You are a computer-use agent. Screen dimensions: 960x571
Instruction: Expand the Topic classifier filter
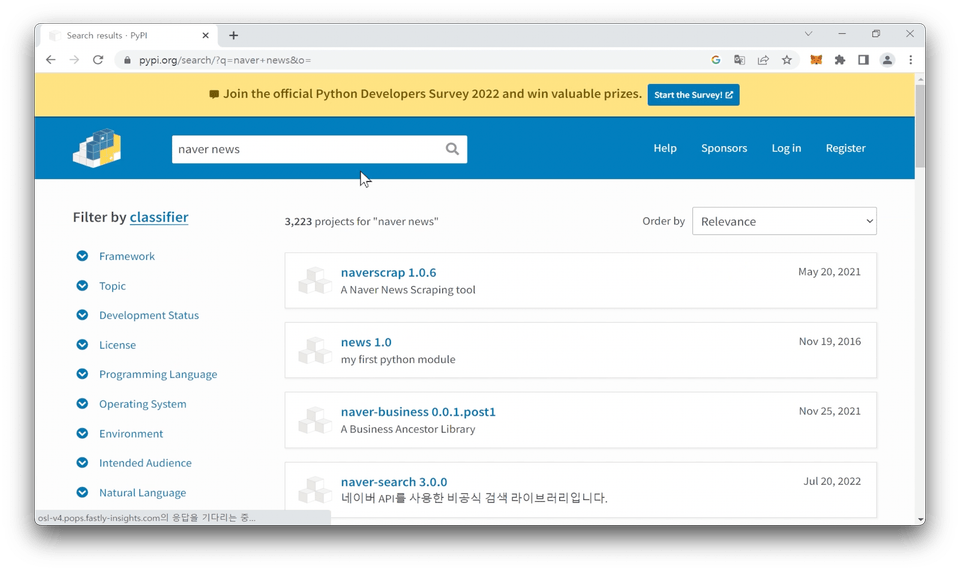pyautogui.click(x=82, y=286)
